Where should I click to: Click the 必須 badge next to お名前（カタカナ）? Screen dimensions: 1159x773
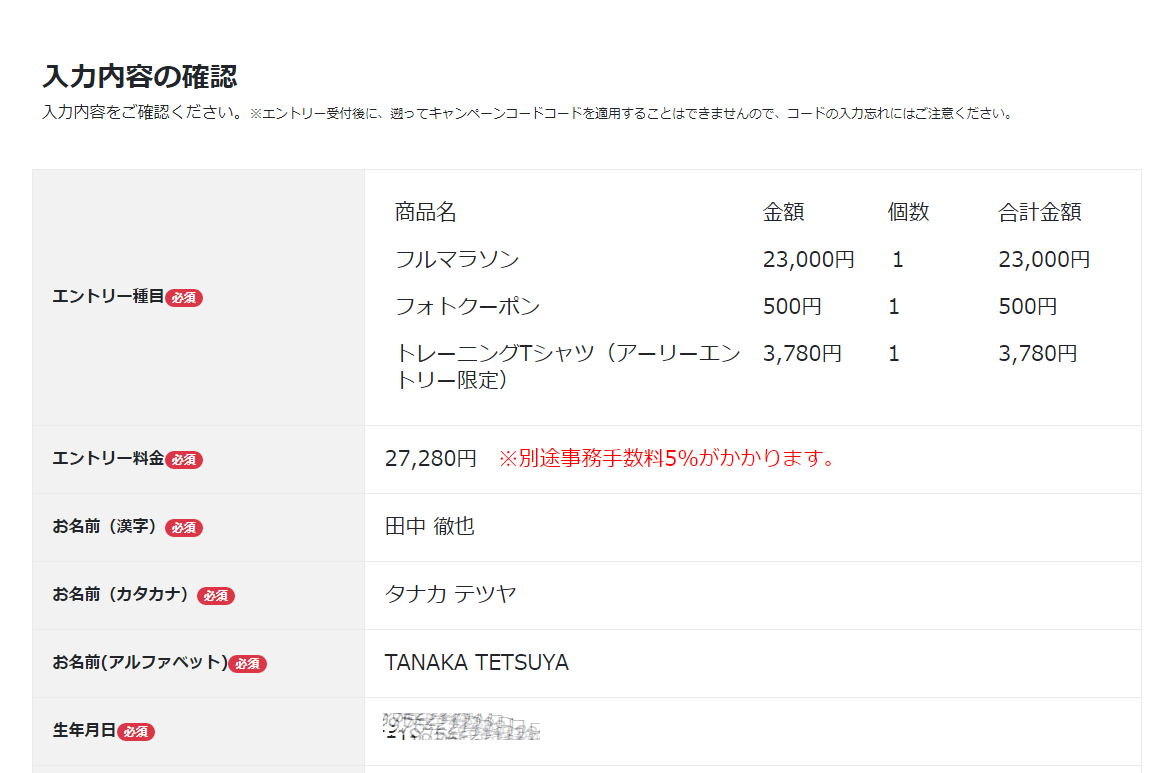(x=216, y=596)
